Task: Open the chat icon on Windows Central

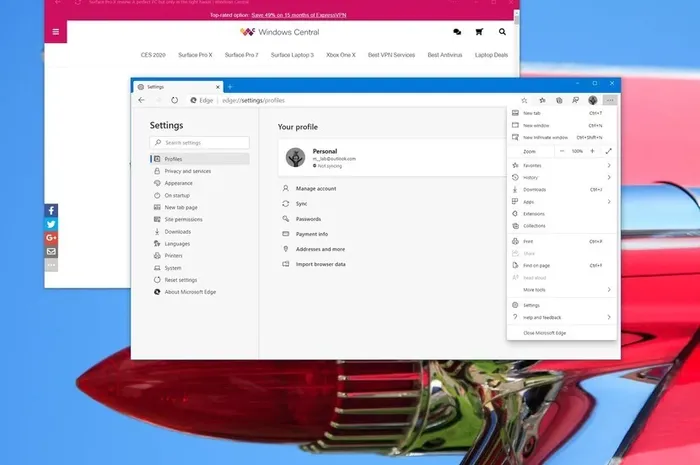Action: click(457, 32)
